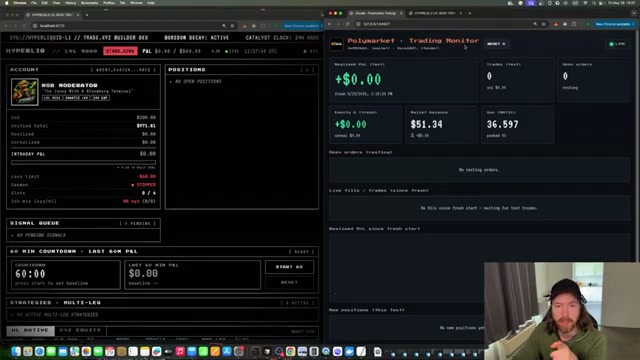Open tab search dropdown in right Chrome window

633,13
